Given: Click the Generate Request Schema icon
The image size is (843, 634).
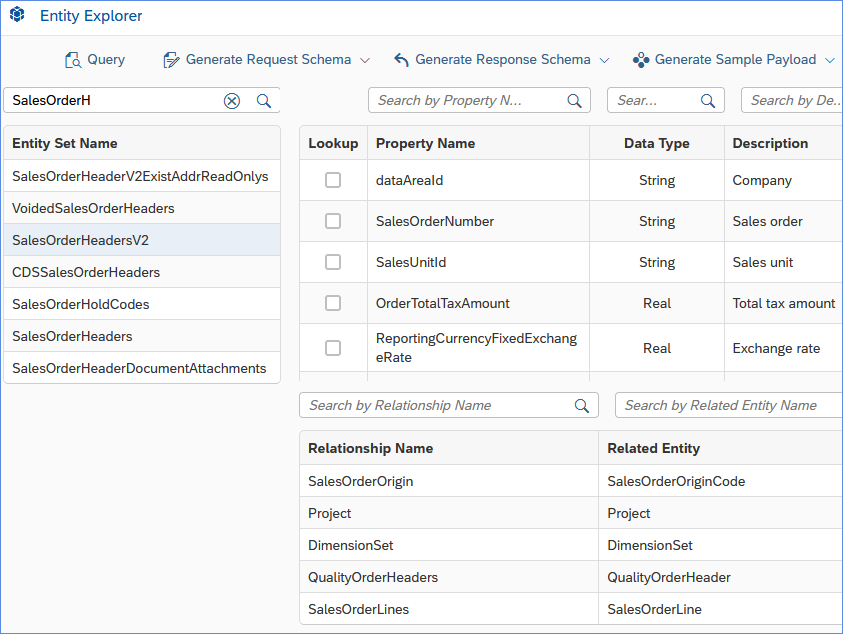Looking at the screenshot, I should (x=171, y=60).
